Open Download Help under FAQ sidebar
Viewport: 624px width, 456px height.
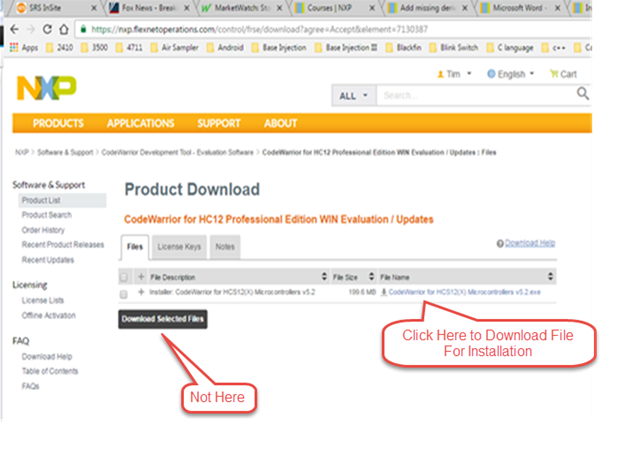pyautogui.click(x=47, y=357)
